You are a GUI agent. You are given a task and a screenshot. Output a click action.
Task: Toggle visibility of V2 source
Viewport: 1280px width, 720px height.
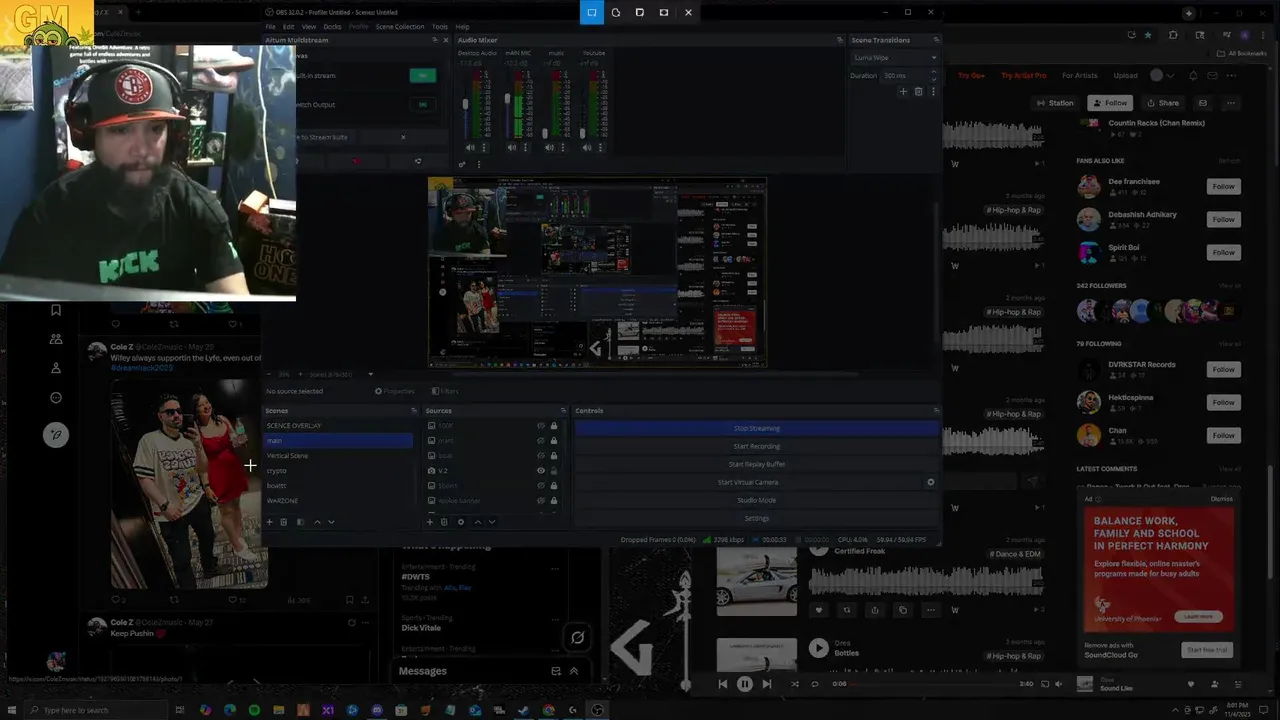tap(541, 470)
